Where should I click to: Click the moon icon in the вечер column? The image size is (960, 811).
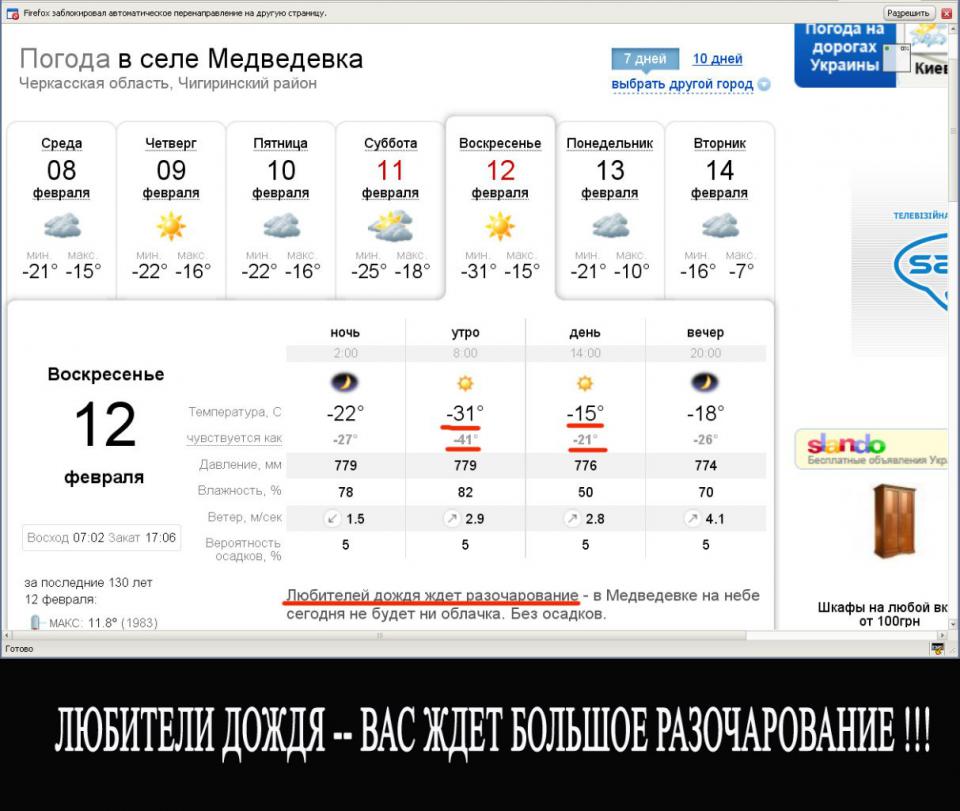pyautogui.click(x=705, y=382)
